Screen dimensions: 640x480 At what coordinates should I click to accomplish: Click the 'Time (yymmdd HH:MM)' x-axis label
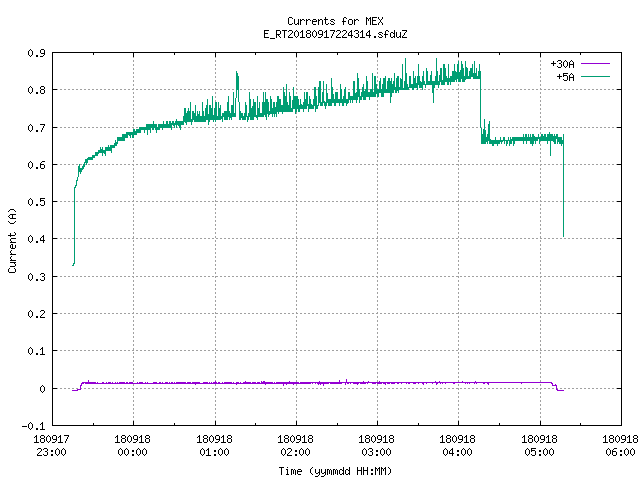tap(335, 471)
